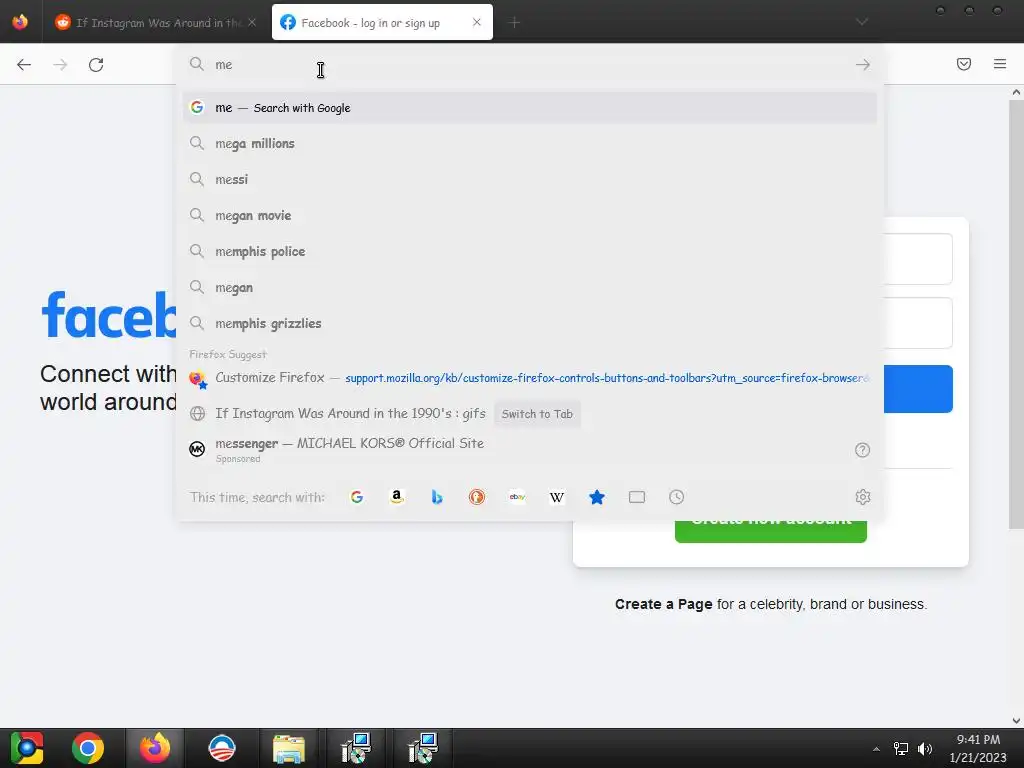Click the first taskbar start/launcher icon
This screenshot has width=1024, height=768.
[x=27, y=748]
